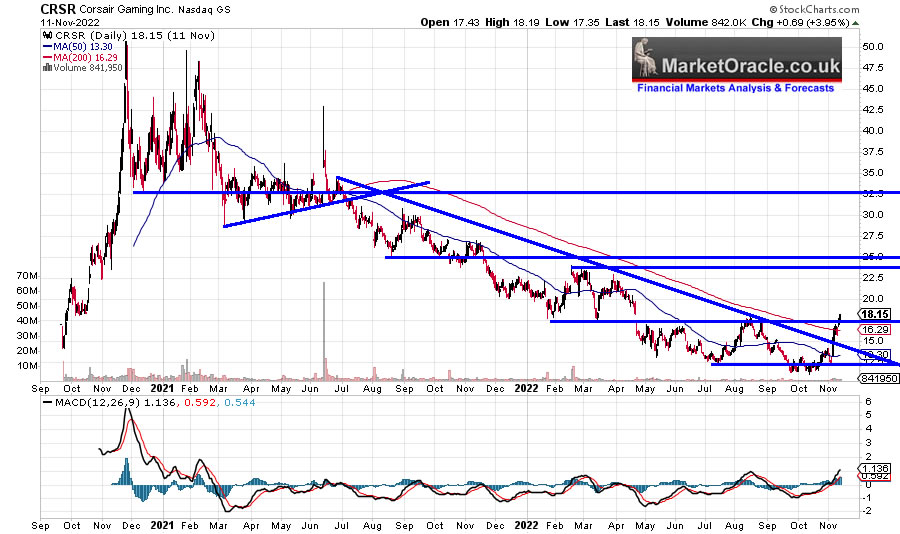Click the tallest gray volume spike bar in June 2021
The width and height of the screenshot is (900, 534).
[x=324, y=331]
